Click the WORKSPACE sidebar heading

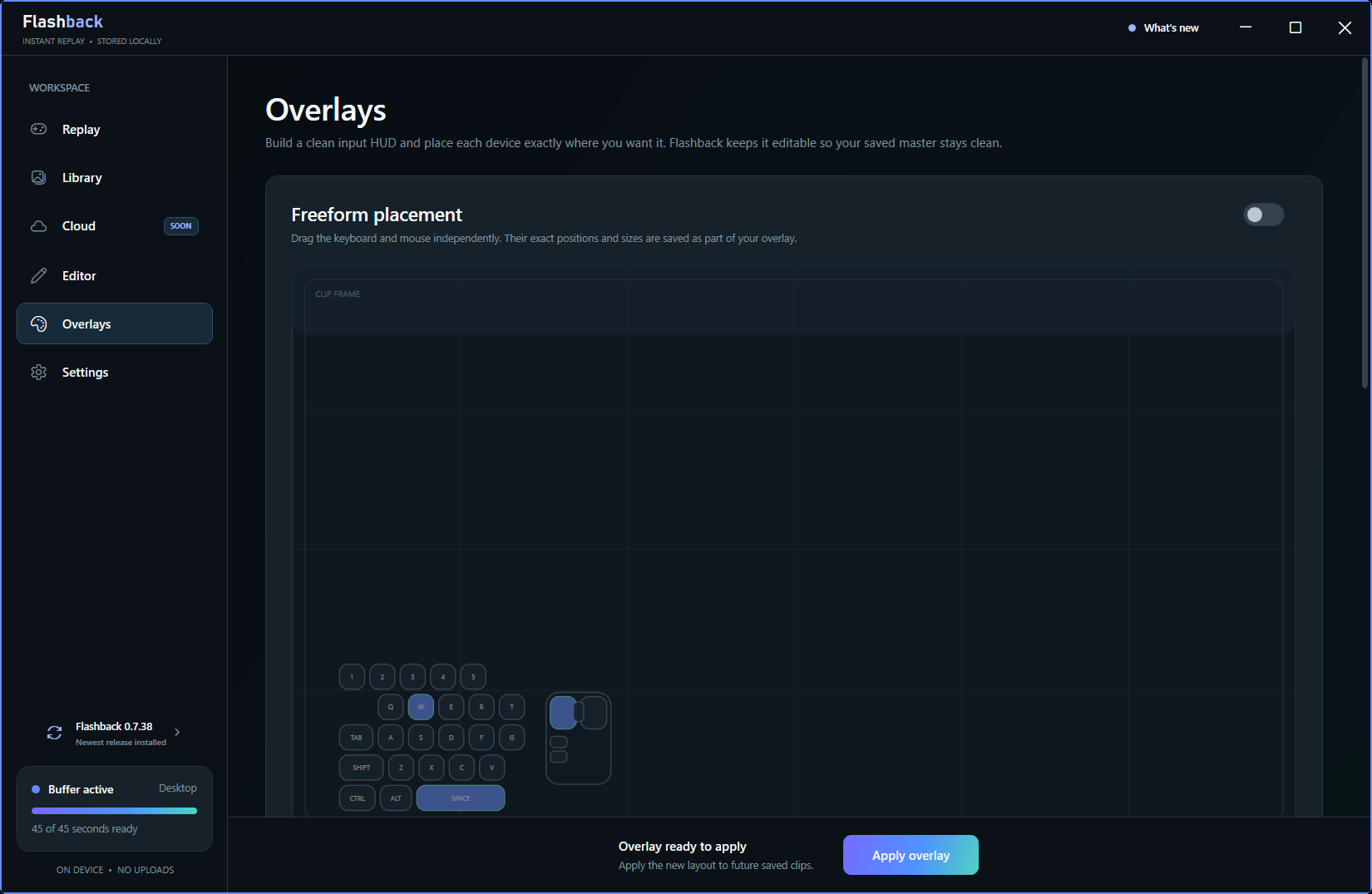pyautogui.click(x=59, y=88)
